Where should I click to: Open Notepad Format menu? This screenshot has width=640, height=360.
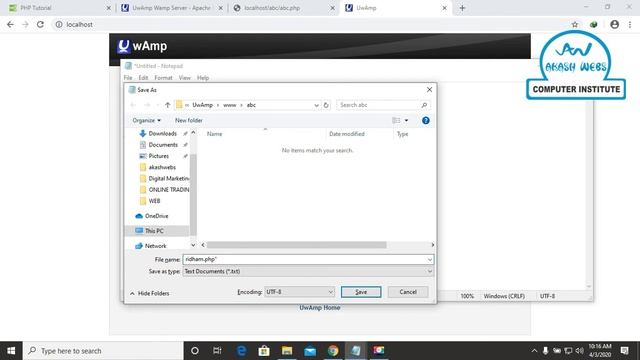point(163,78)
